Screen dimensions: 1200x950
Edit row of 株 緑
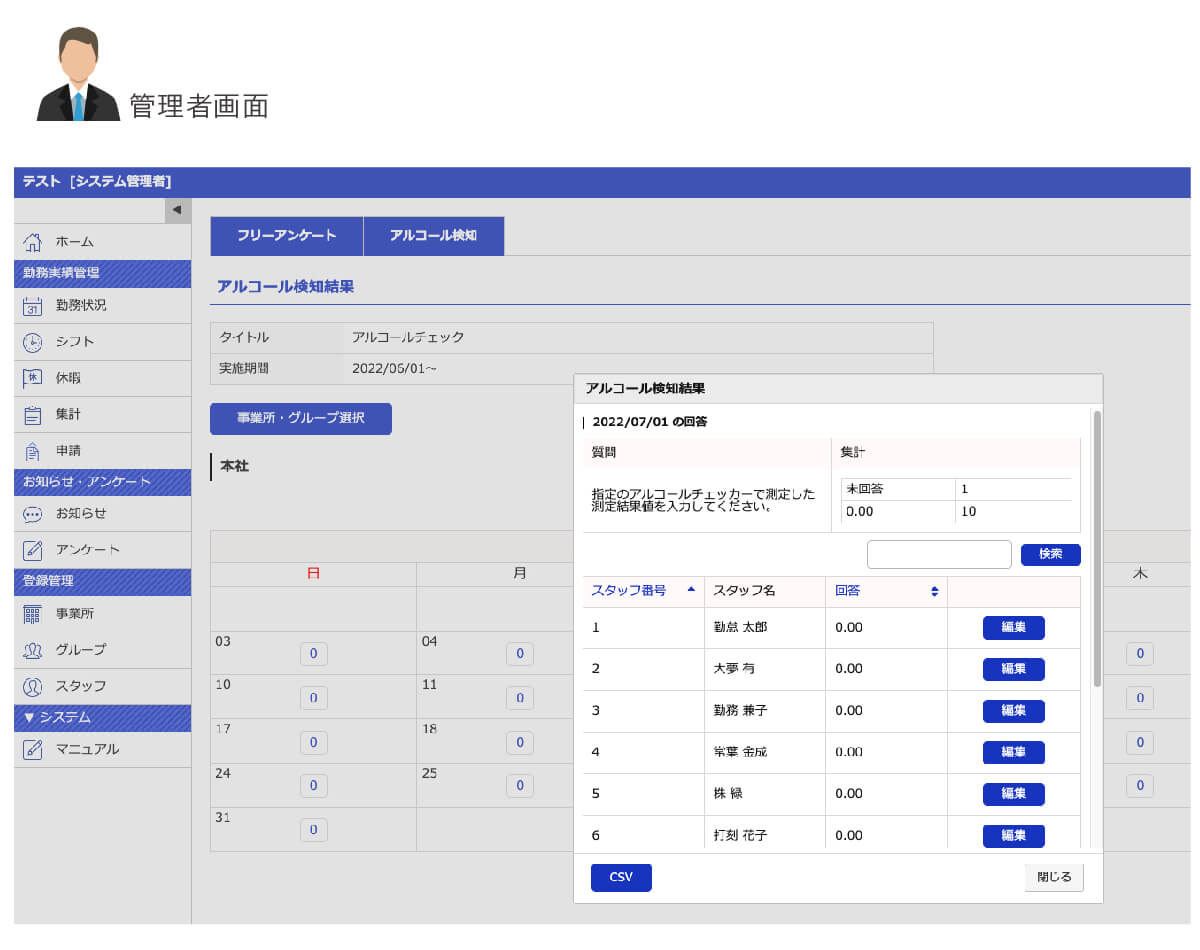[x=1014, y=794]
